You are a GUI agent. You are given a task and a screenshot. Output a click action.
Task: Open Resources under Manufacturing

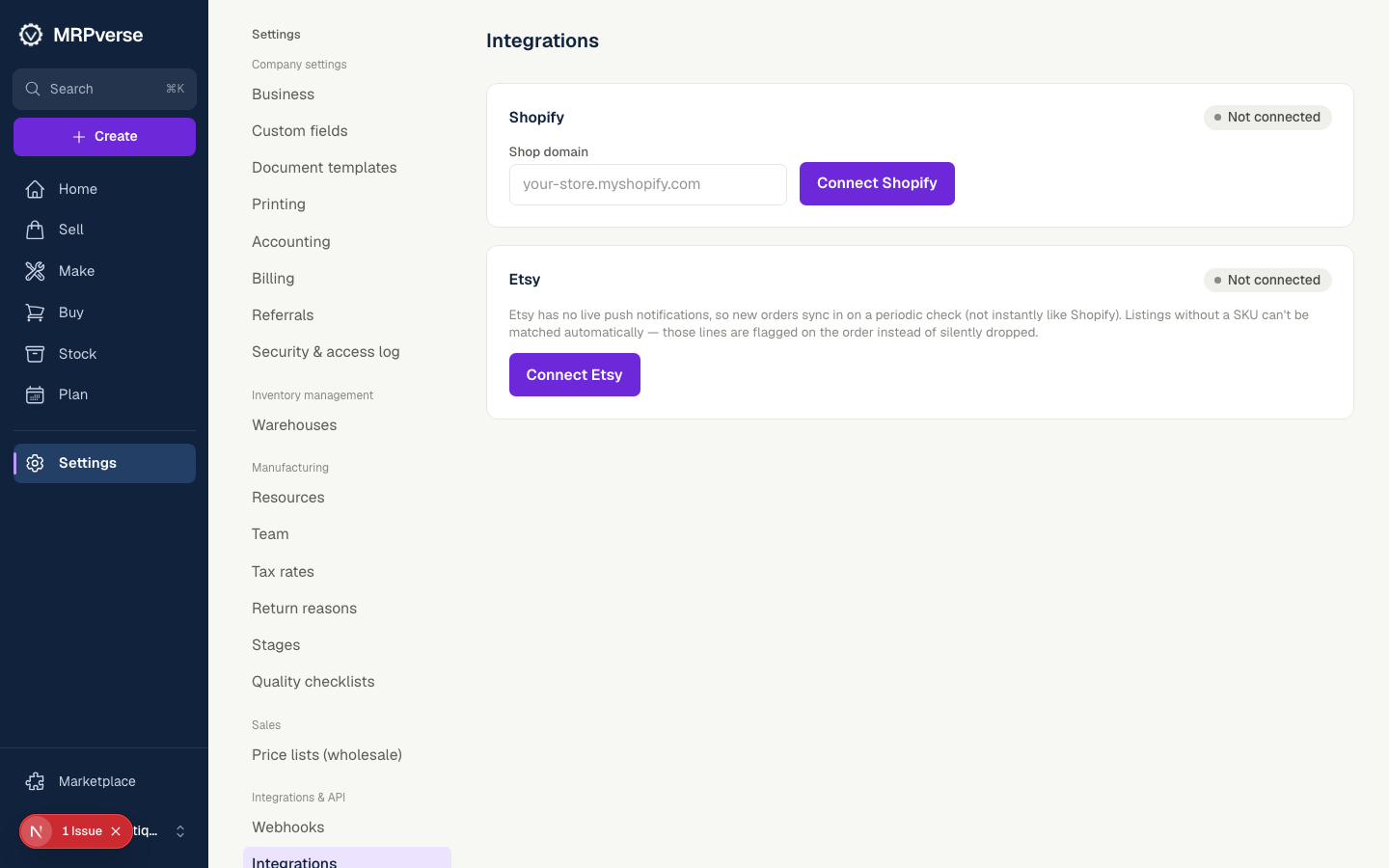point(288,498)
